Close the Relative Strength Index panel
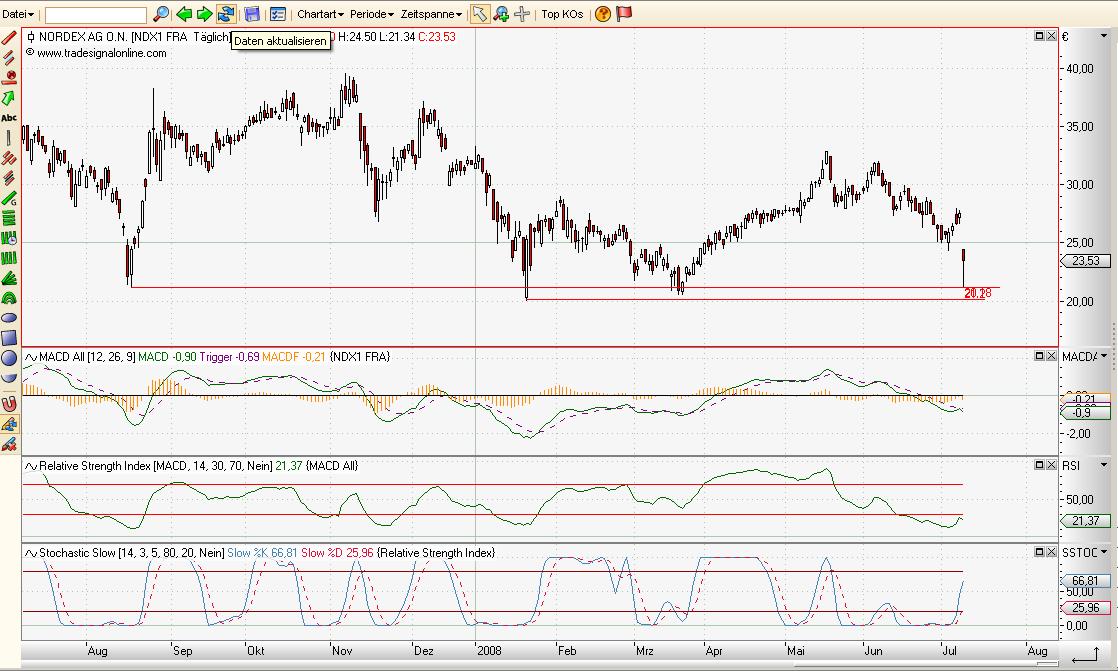1118x671 pixels. point(1051,465)
